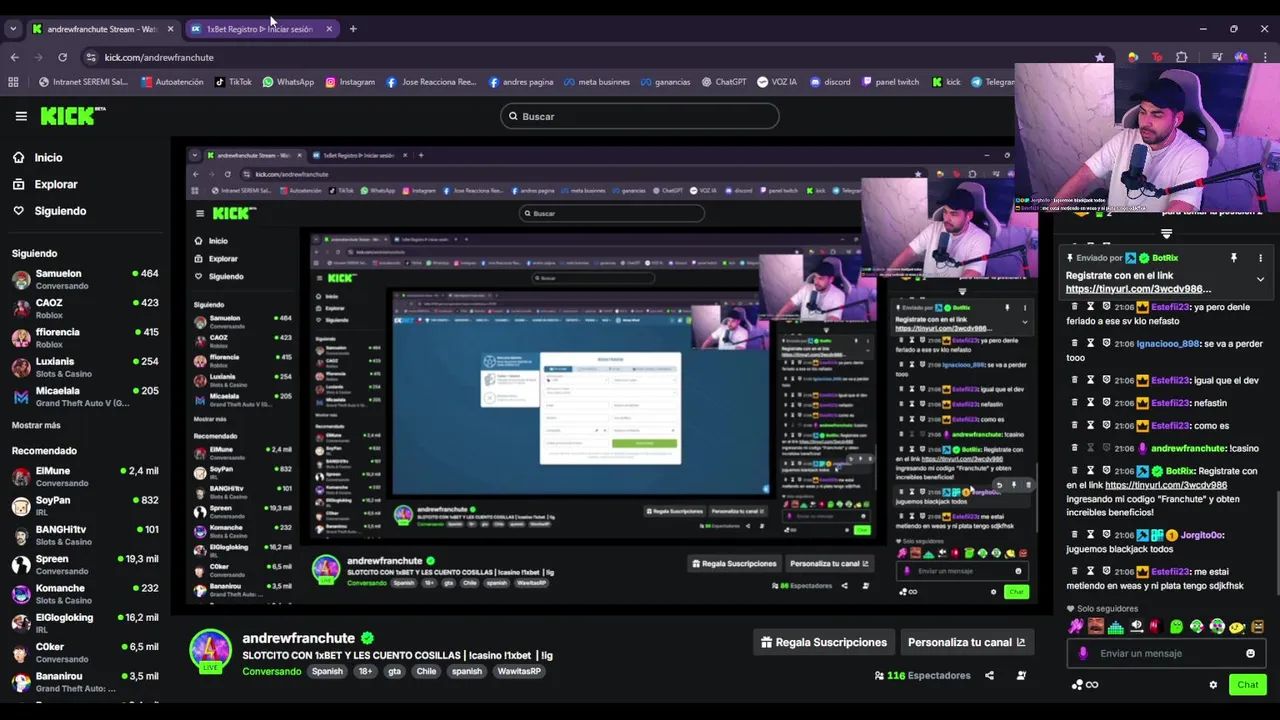Viewport: 1280px width, 720px height.
Task: Click the share stream icon
Action: pos(989,676)
